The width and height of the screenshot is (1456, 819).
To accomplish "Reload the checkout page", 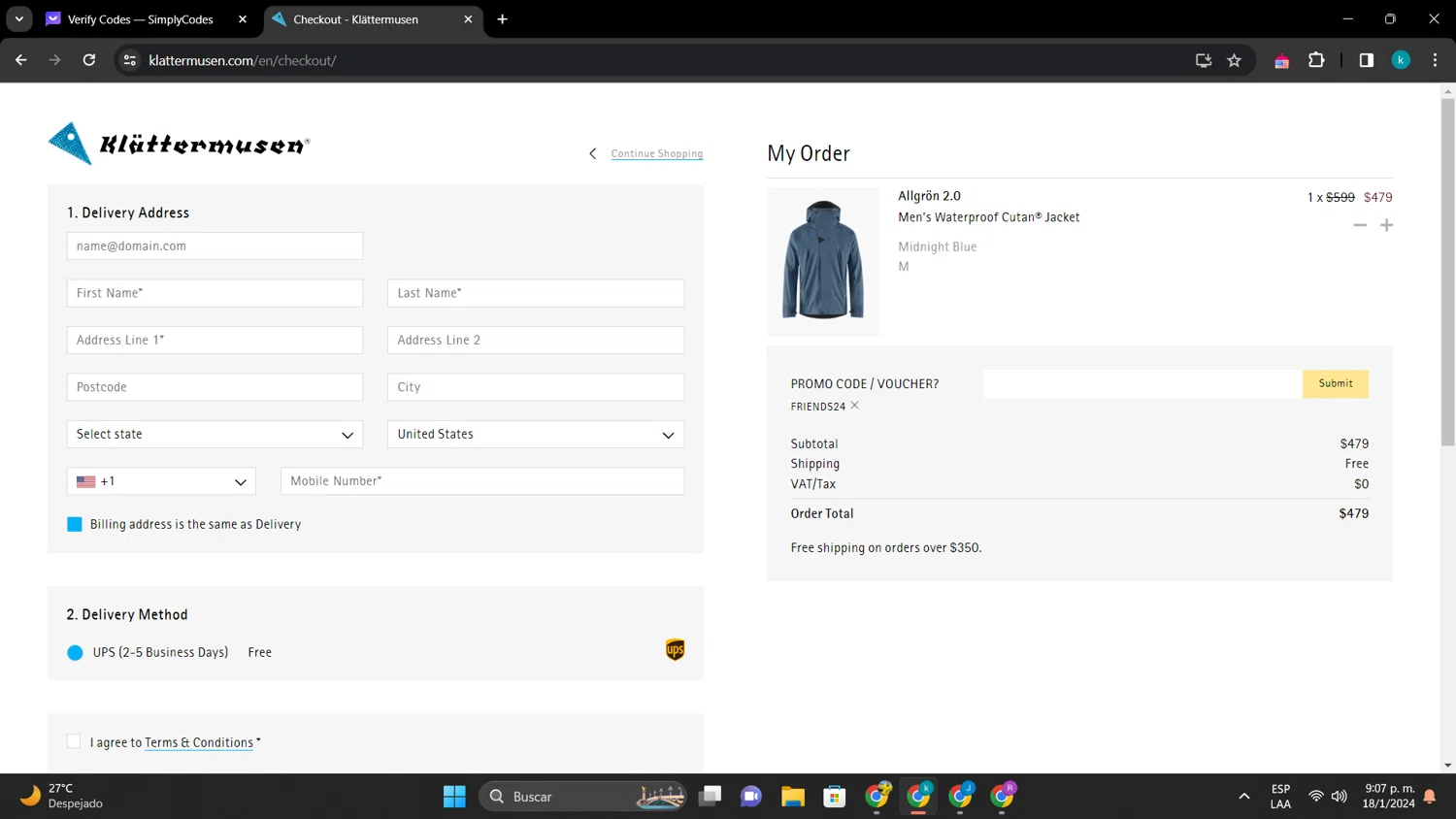I will point(89,60).
